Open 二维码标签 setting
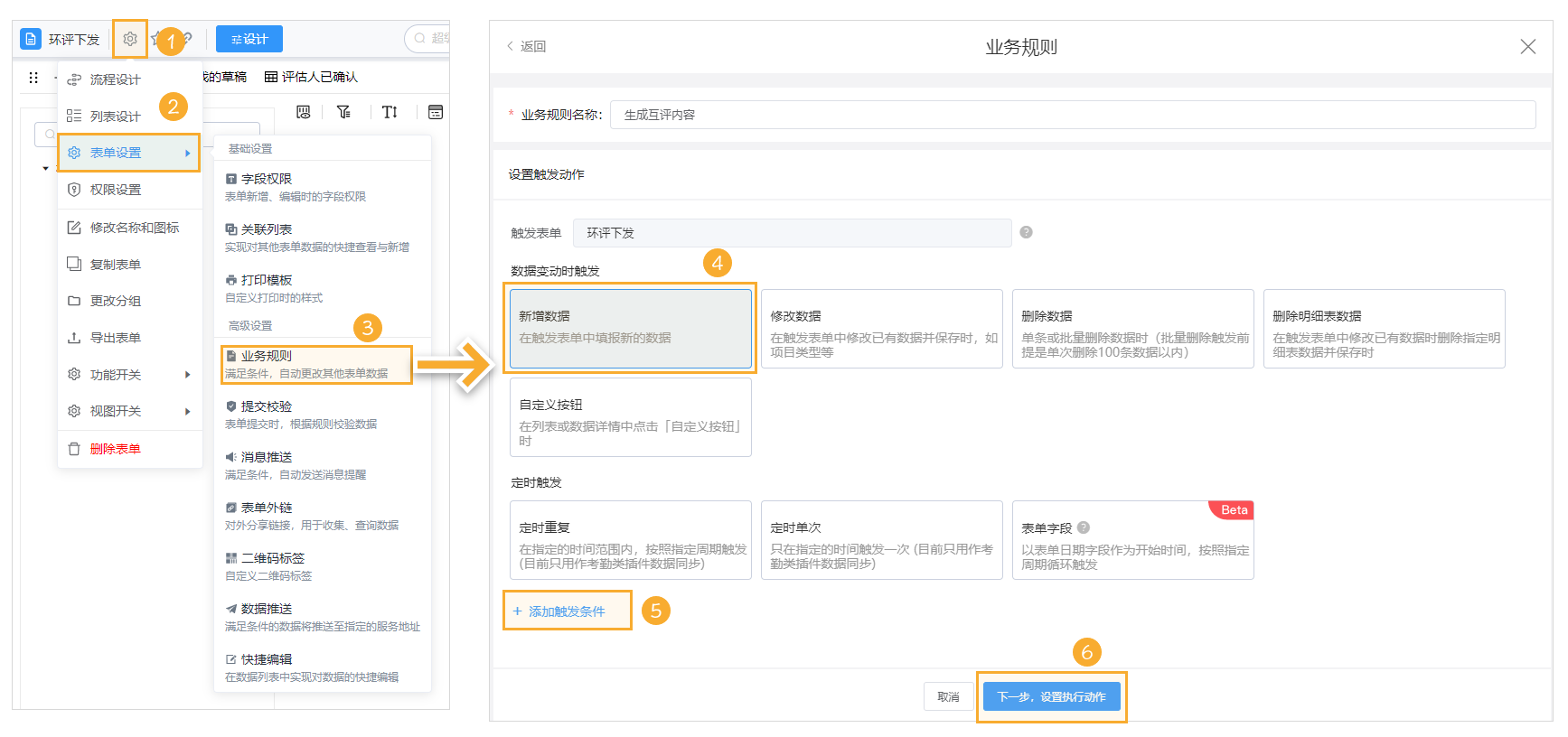Image resolution: width=1568 pixels, height=737 pixels. tap(322, 566)
